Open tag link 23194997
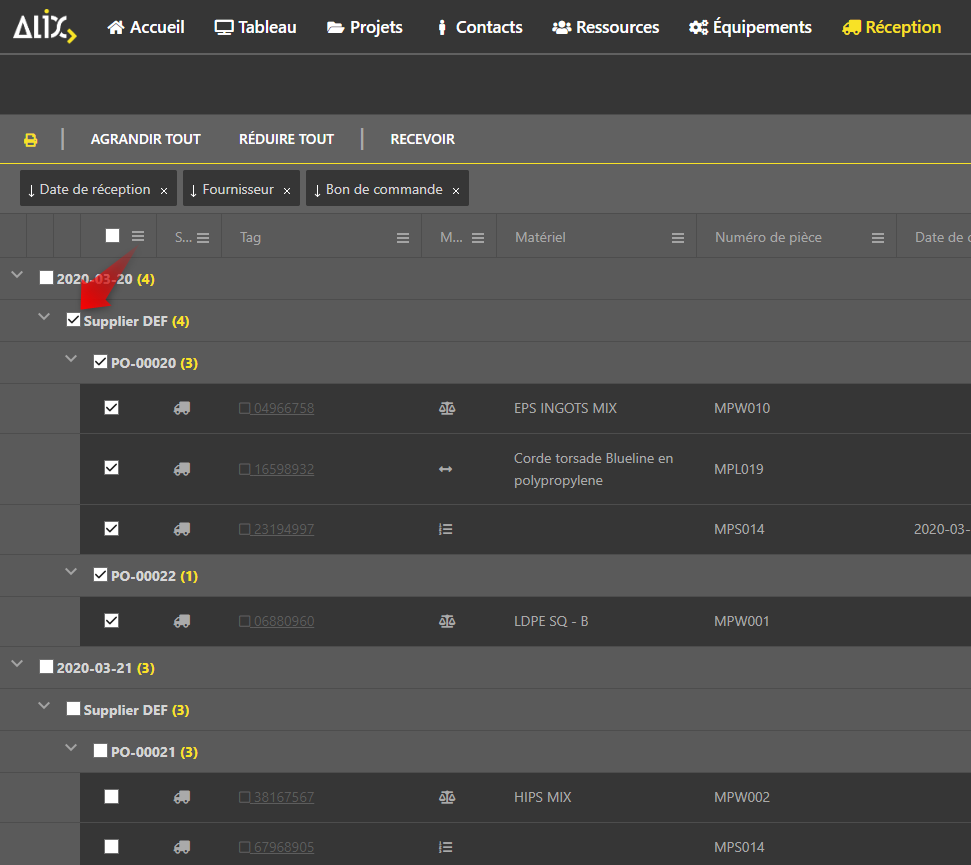 277,529
